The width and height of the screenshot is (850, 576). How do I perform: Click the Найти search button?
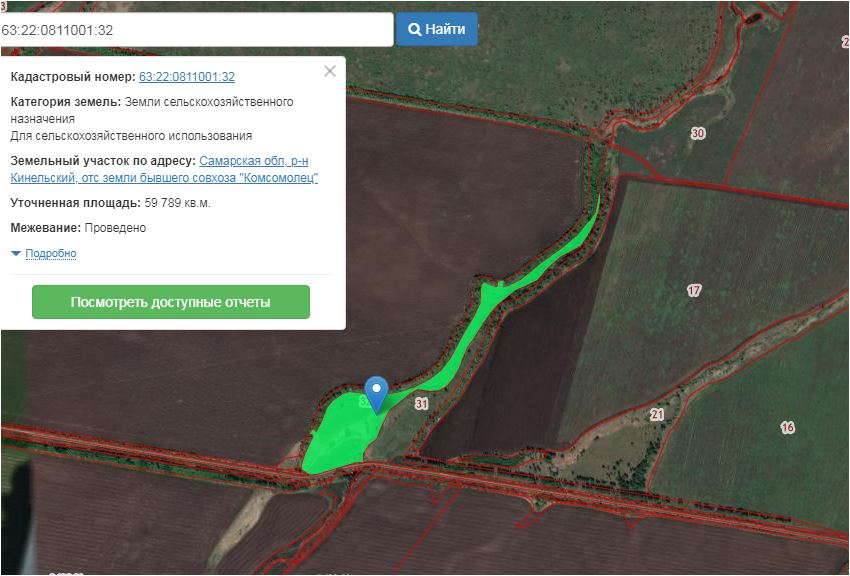pos(436,29)
